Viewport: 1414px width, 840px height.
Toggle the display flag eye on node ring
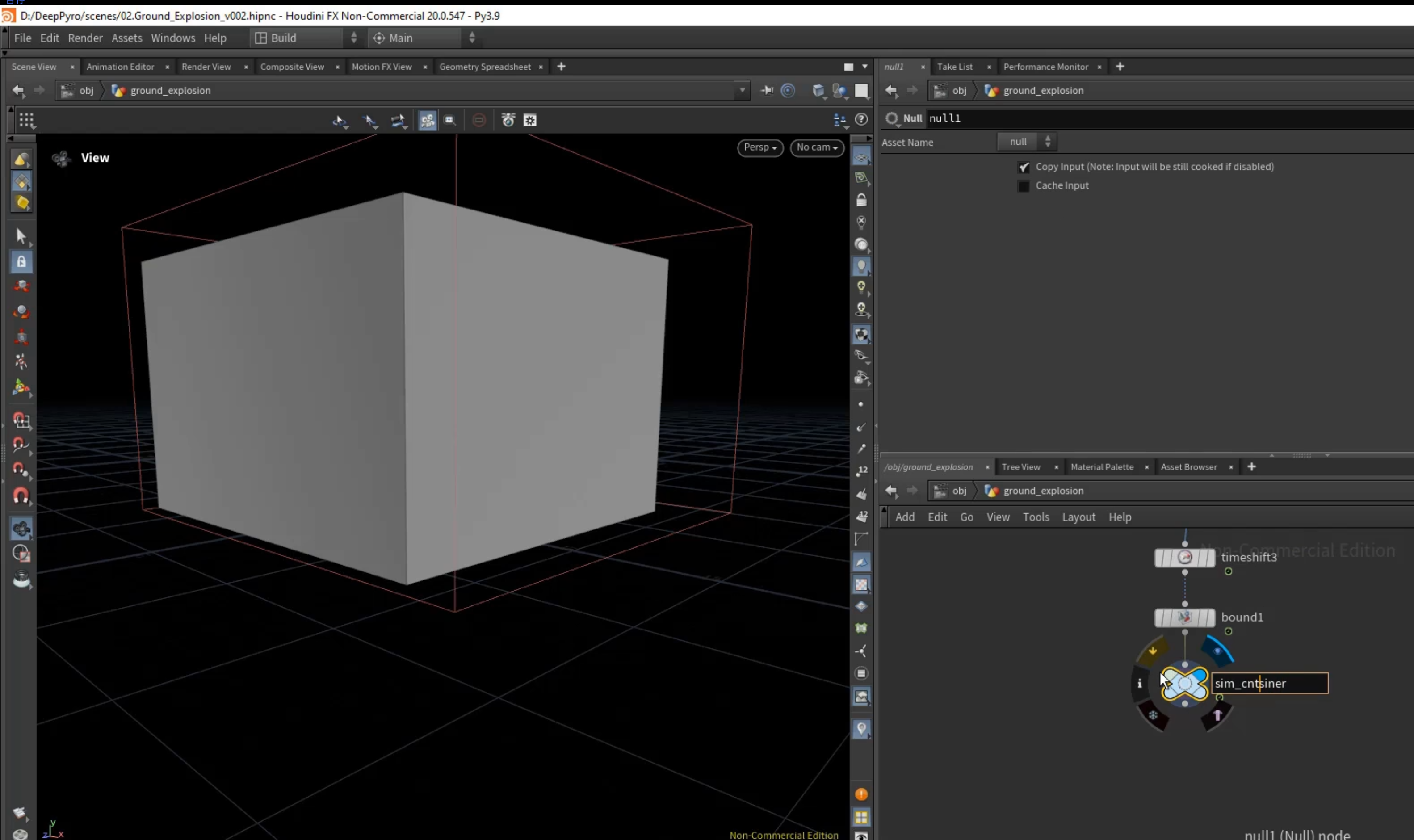click(x=1217, y=651)
